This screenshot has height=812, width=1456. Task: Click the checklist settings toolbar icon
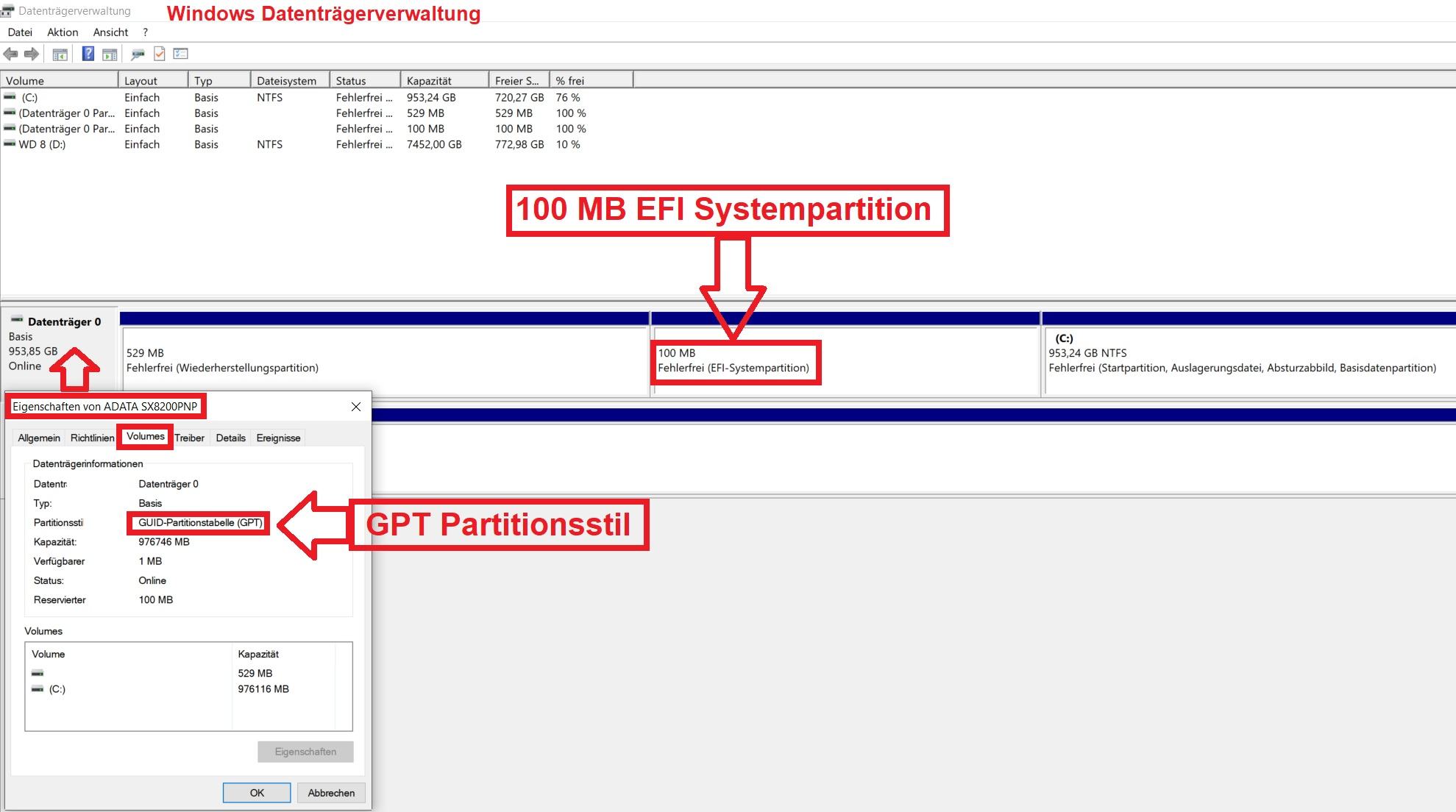pos(181,54)
